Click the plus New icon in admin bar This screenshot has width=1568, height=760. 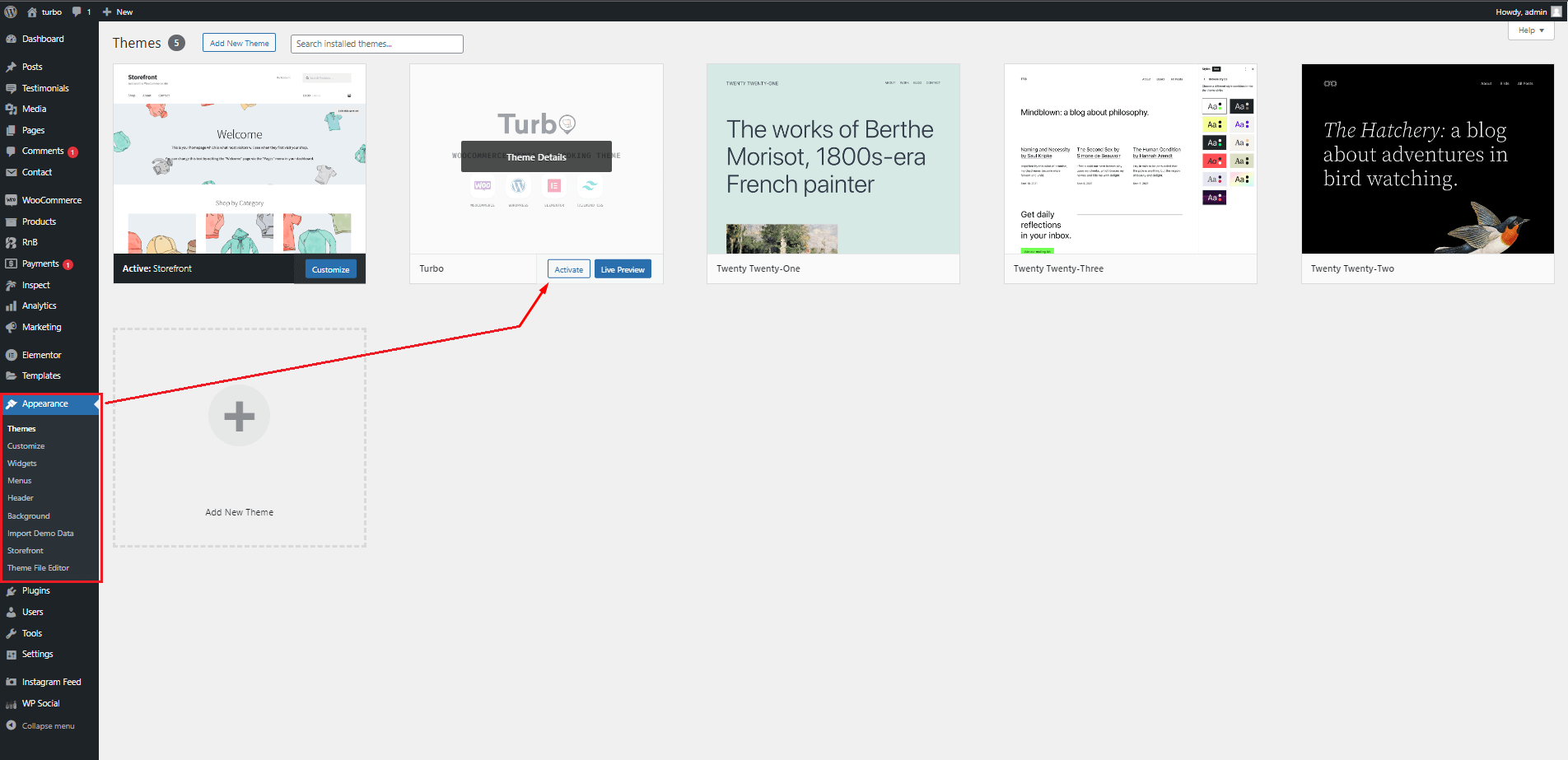(107, 12)
